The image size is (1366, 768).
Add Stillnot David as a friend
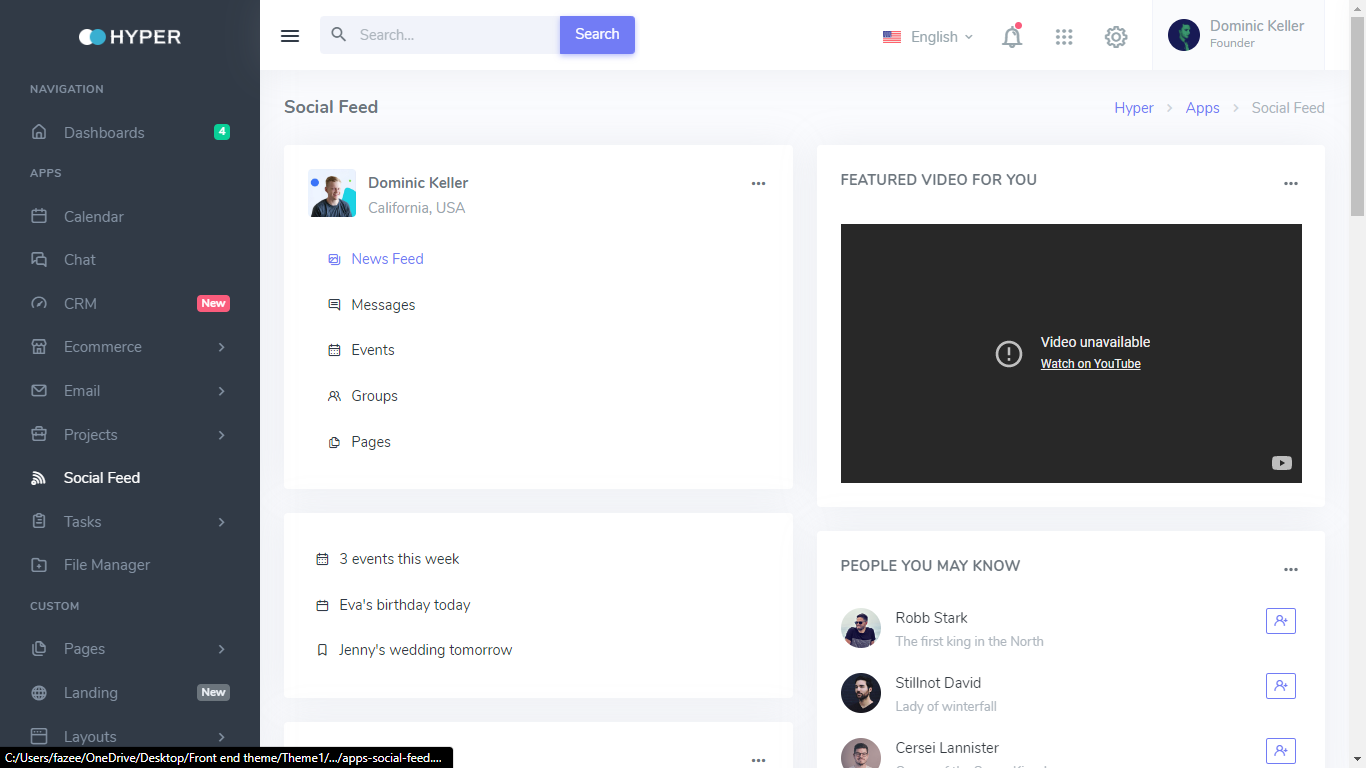[x=1280, y=686]
